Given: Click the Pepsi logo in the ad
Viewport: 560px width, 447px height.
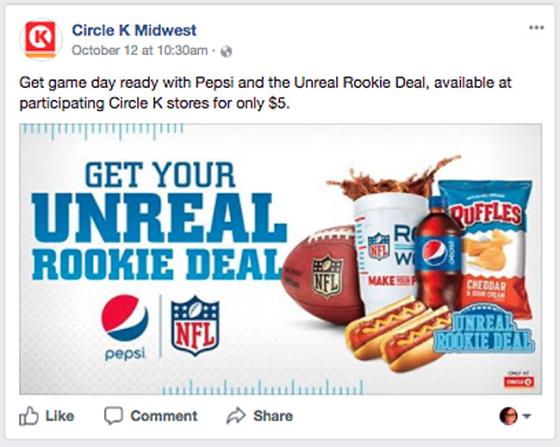Looking at the screenshot, I should [125, 327].
